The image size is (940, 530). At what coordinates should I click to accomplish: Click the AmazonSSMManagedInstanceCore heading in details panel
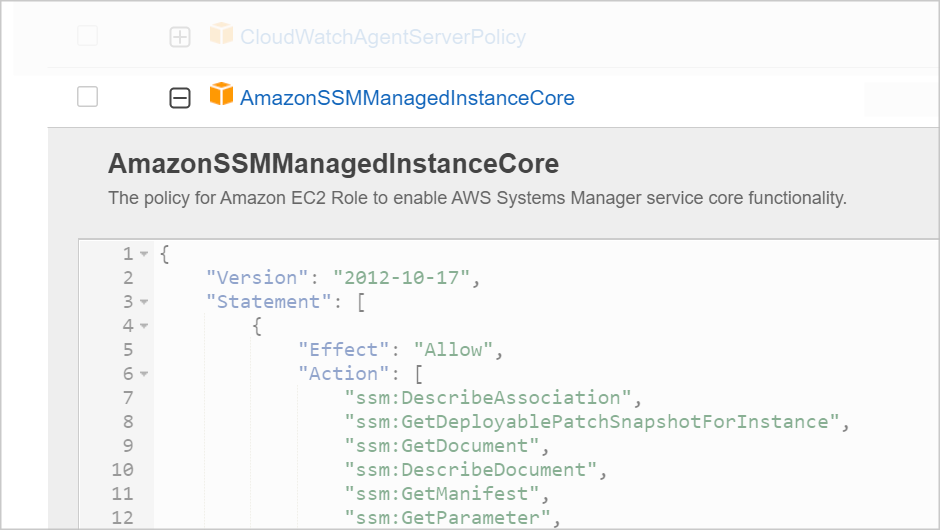pos(333,164)
